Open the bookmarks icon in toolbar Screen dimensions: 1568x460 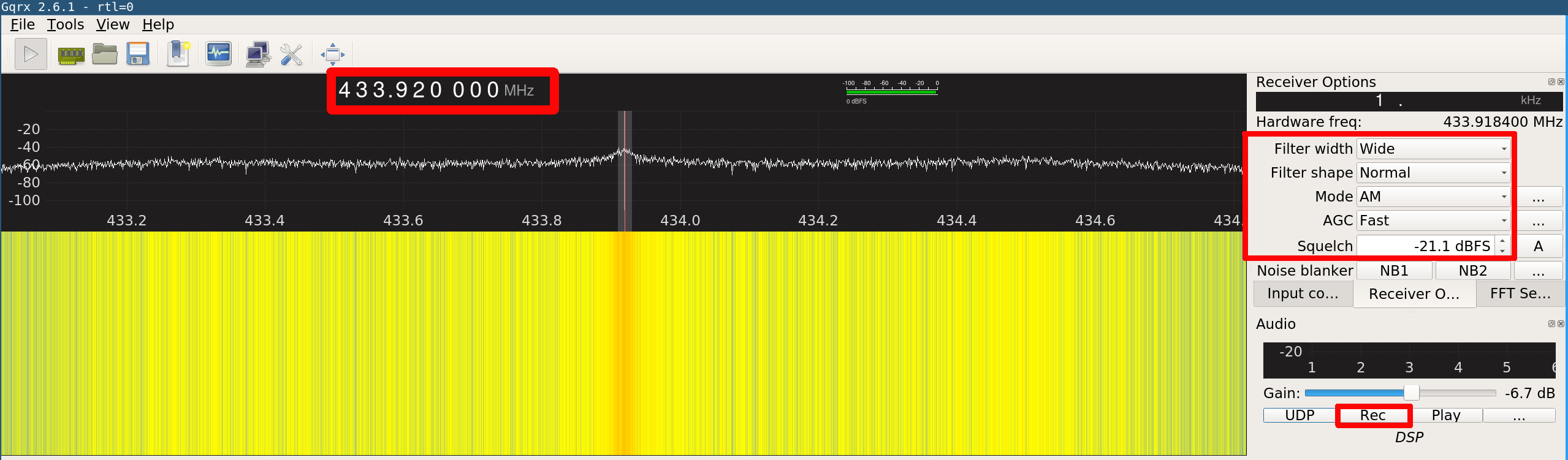click(x=178, y=55)
